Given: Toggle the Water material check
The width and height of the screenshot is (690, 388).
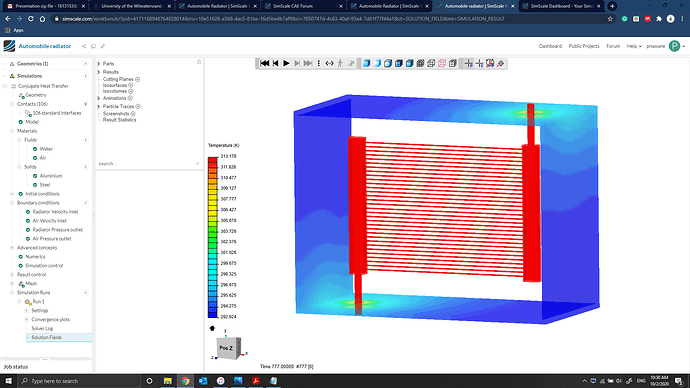Looking at the screenshot, I should (35, 149).
